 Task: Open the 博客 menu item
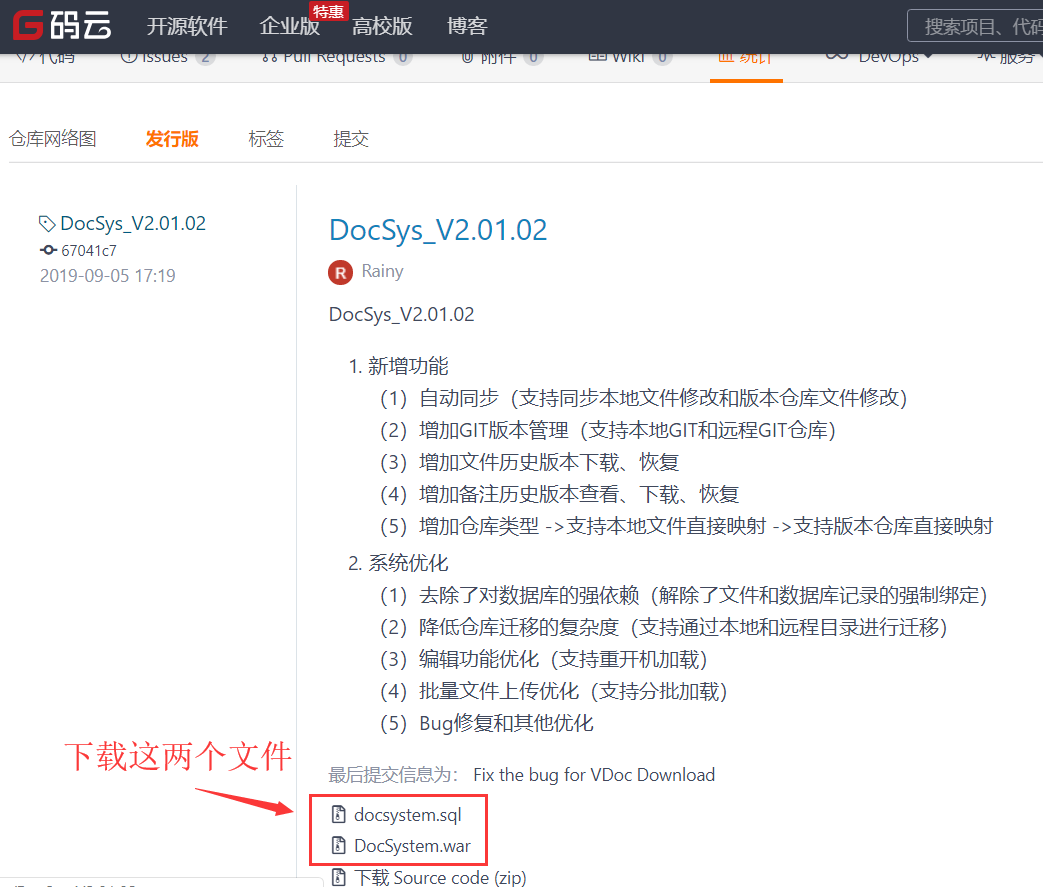[x=467, y=26]
